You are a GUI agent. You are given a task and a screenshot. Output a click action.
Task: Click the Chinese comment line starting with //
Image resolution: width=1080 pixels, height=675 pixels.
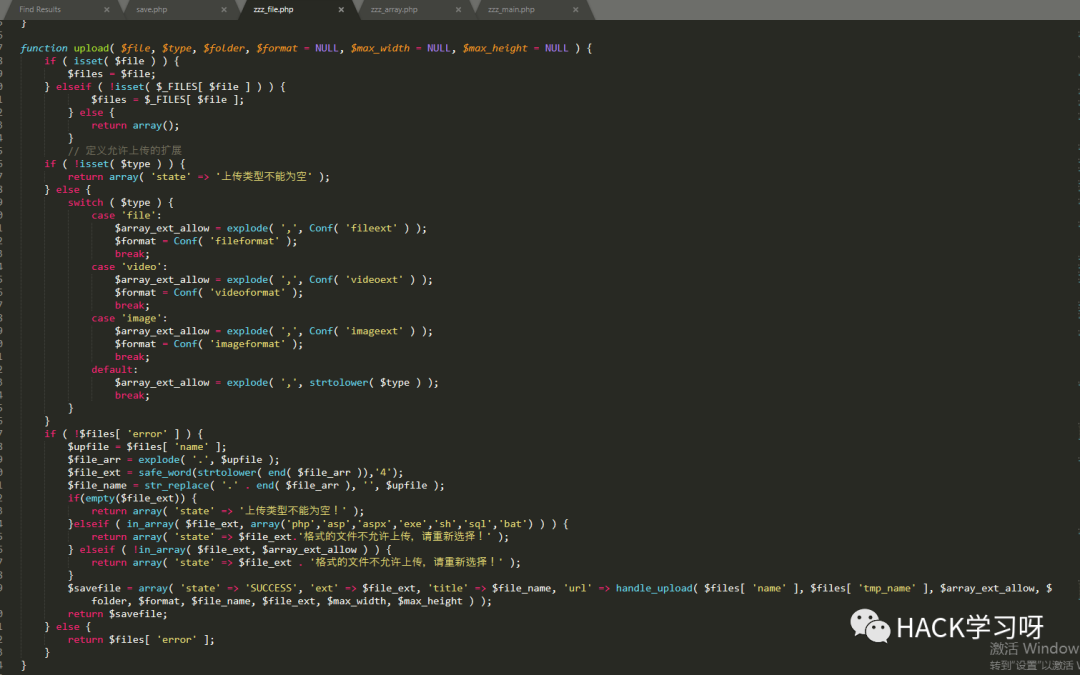(x=125, y=151)
